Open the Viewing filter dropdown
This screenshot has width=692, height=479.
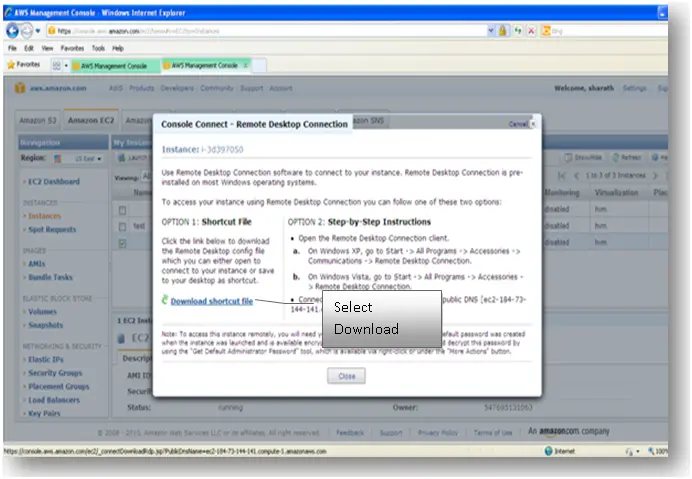click(146, 177)
